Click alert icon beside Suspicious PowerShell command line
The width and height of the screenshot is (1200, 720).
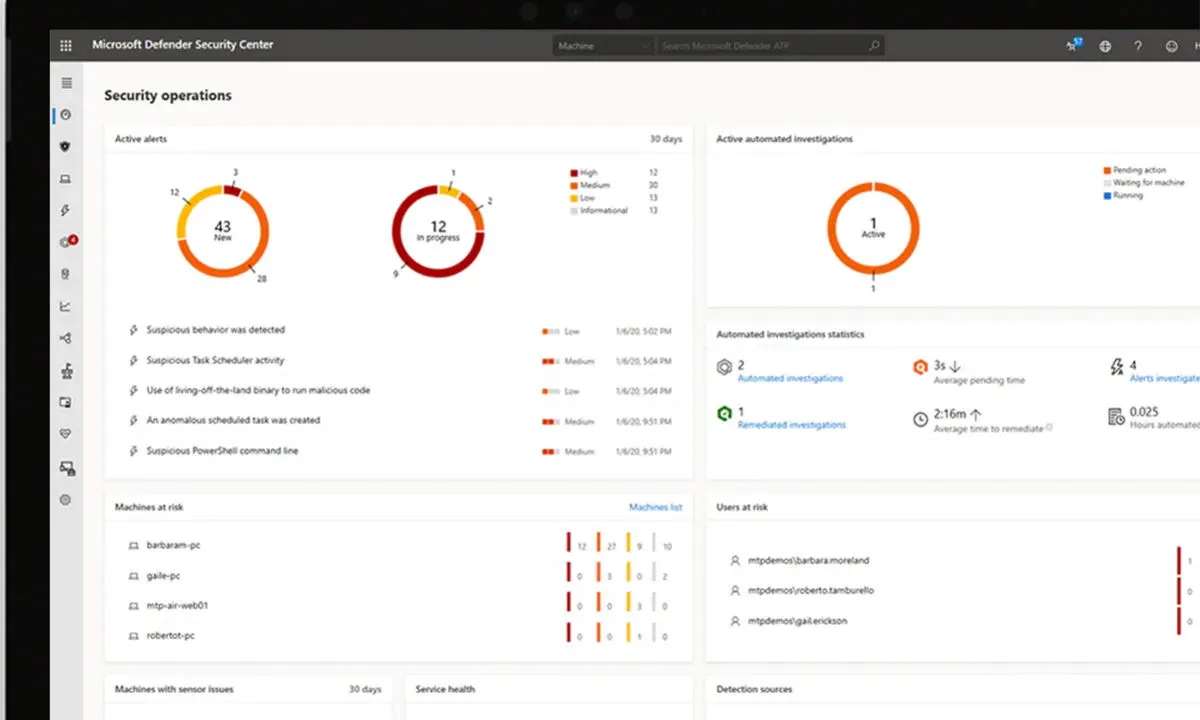coord(133,451)
